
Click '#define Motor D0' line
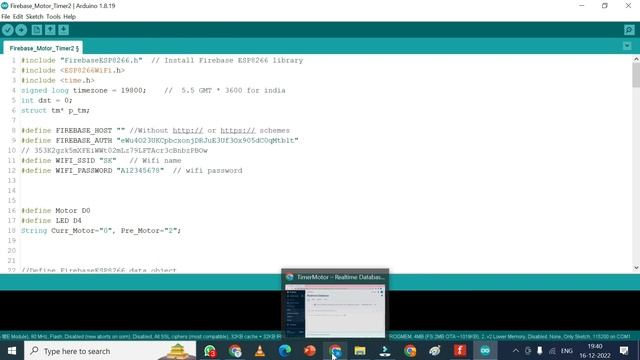coord(56,211)
